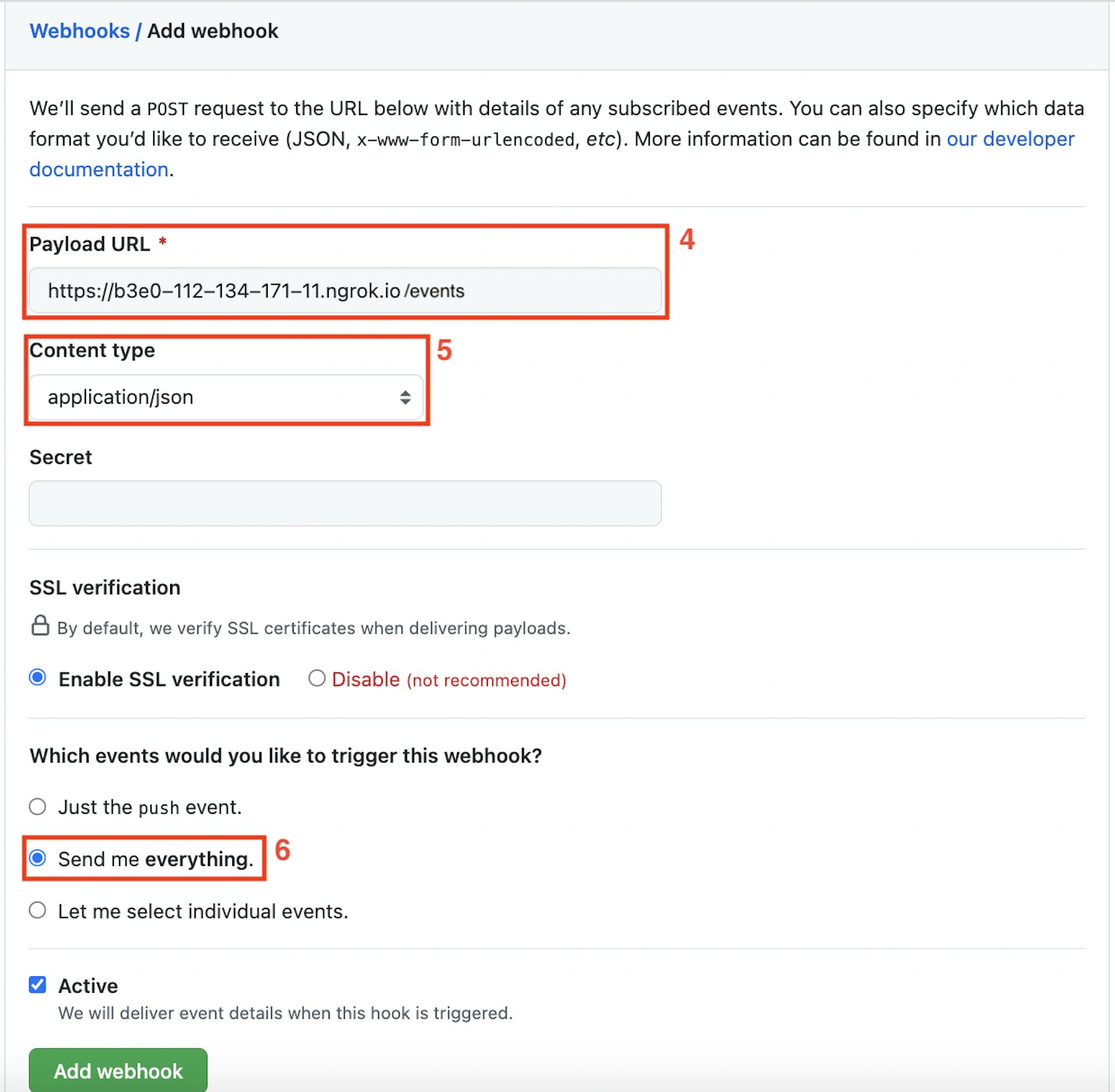1115x1092 pixels.
Task: Choose 'Send me everything' option
Action: [x=37, y=858]
